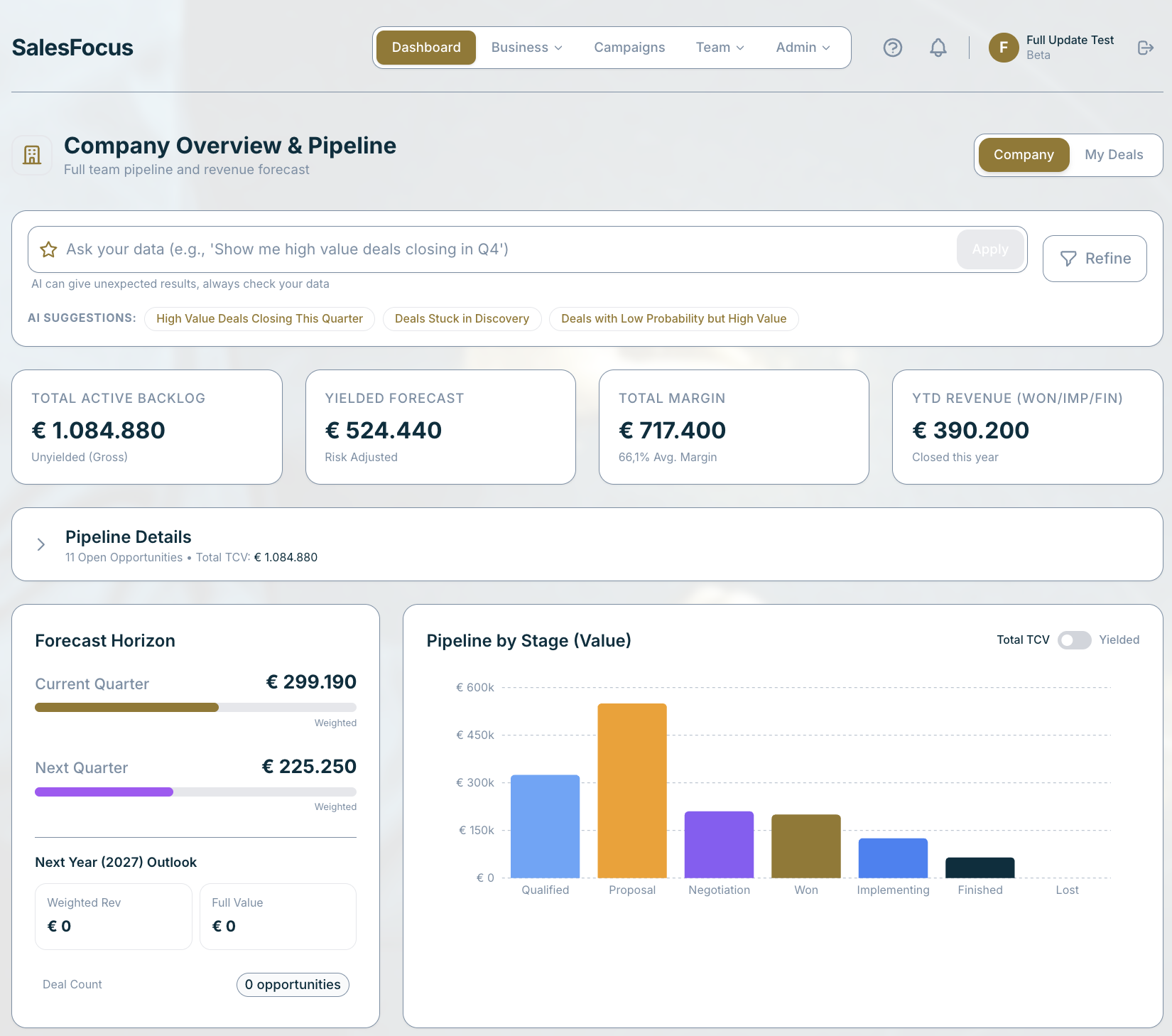Open the Total Active Backlog card
1172x1036 pixels.
[x=147, y=427]
